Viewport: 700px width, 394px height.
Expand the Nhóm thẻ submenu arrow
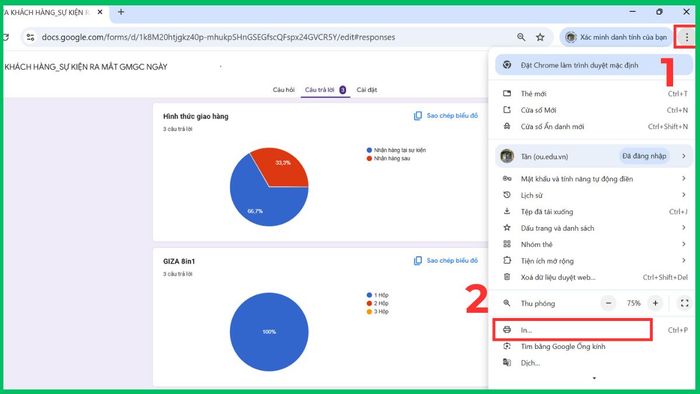683,244
